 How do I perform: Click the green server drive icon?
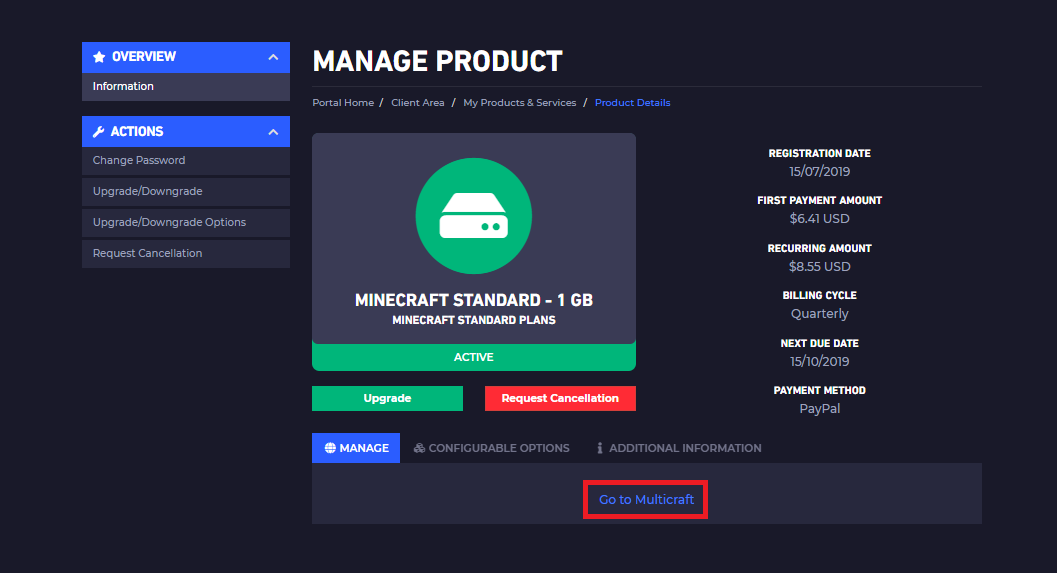point(474,216)
